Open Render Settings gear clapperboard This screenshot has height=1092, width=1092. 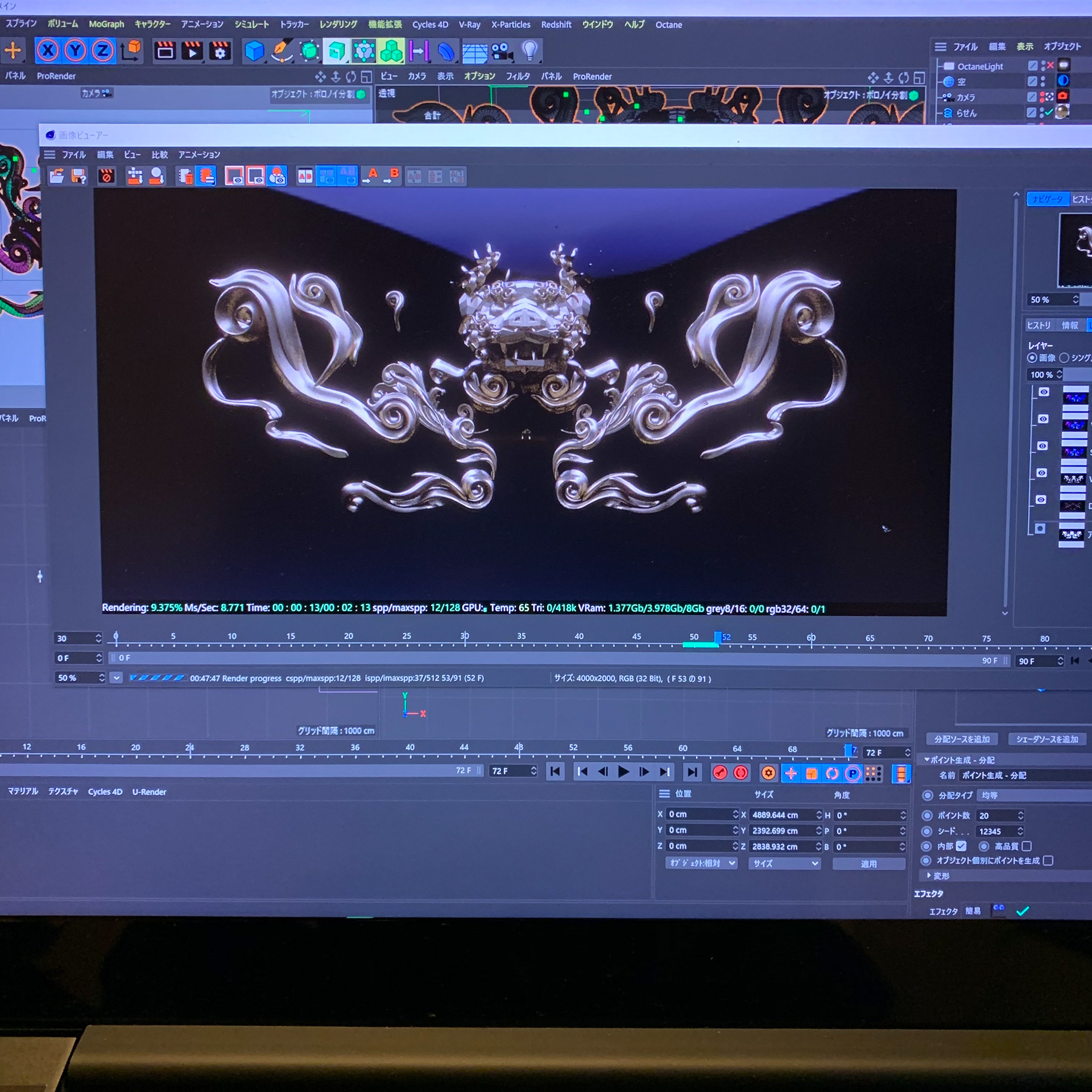[x=220, y=51]
